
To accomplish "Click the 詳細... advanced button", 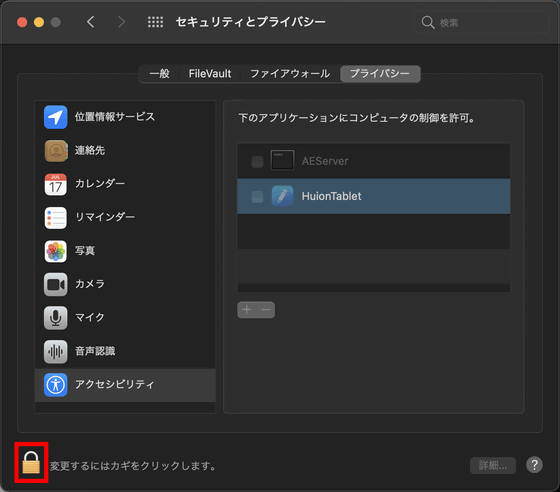I will click(492, 465).
